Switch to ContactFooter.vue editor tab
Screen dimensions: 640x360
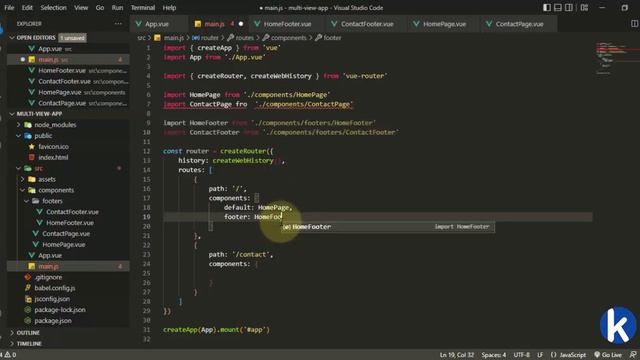tap(367, 24)
